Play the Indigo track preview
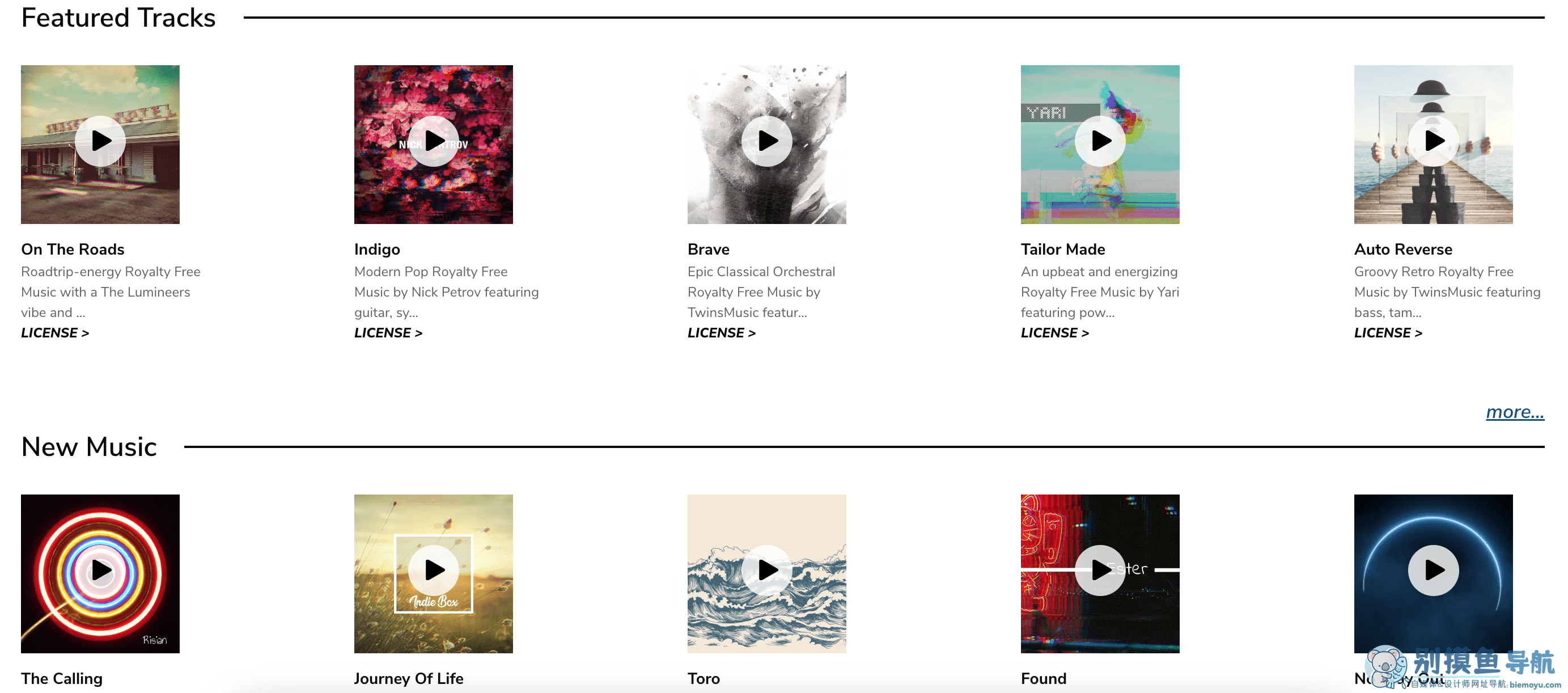The image size is (1568, 693). 434,141
